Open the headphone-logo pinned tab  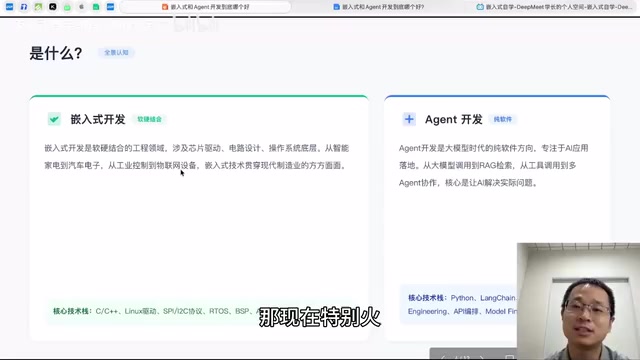[24, 7]
